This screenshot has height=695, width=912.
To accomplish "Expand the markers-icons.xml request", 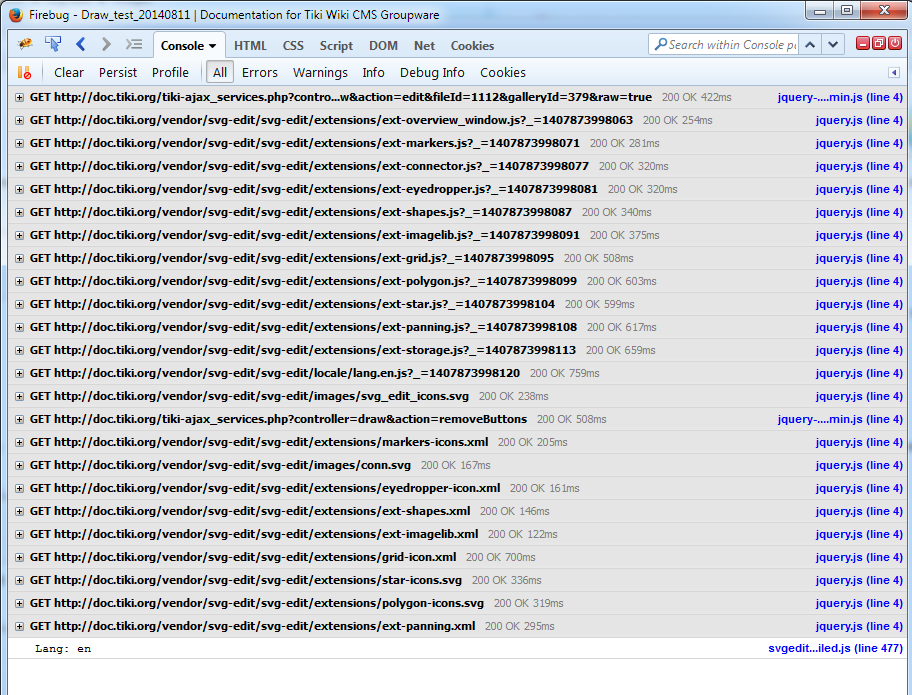I will pyautogui.click(x=19, y=442).
